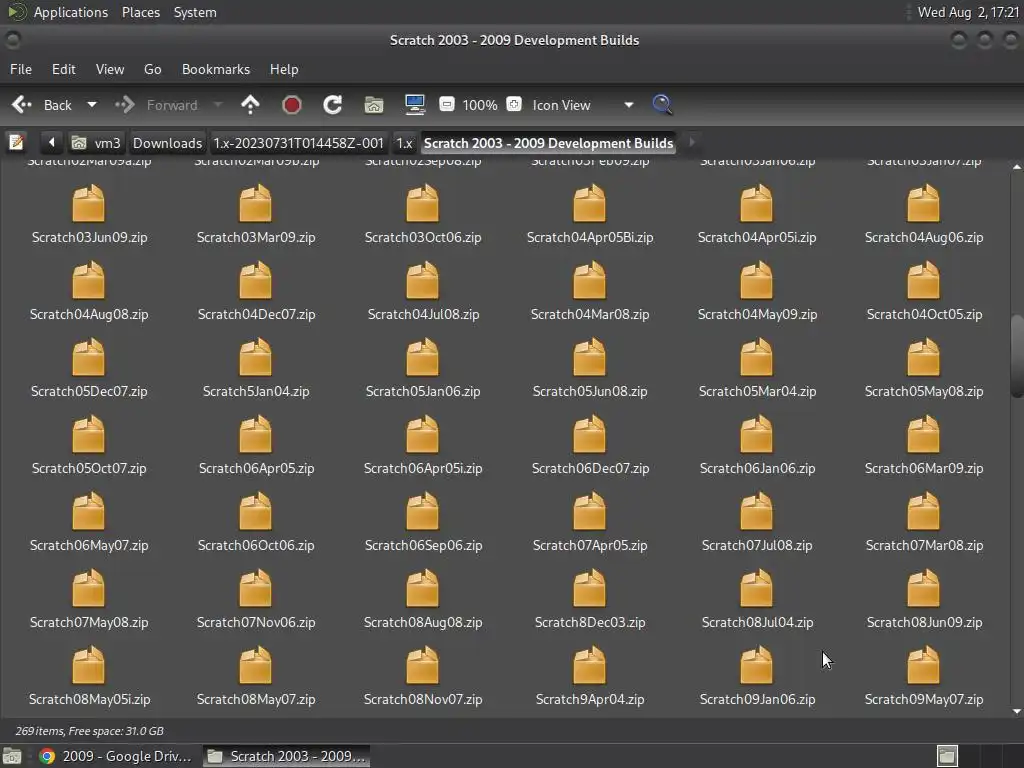
Task: Open the File menu
Action: [x=21, y=69]
